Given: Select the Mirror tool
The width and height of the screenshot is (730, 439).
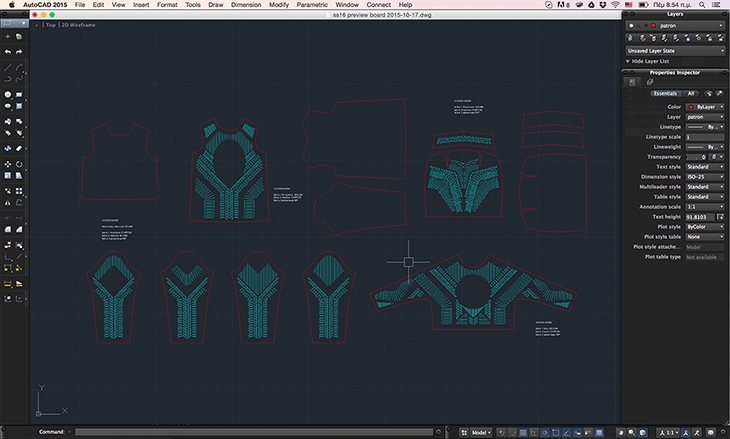Looking at the screenshot, I should 8,203.
